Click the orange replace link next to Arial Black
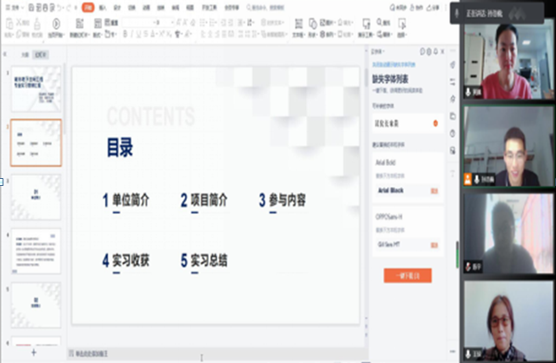The height and width of the screenshot is (363, 556). click(434, 191)
